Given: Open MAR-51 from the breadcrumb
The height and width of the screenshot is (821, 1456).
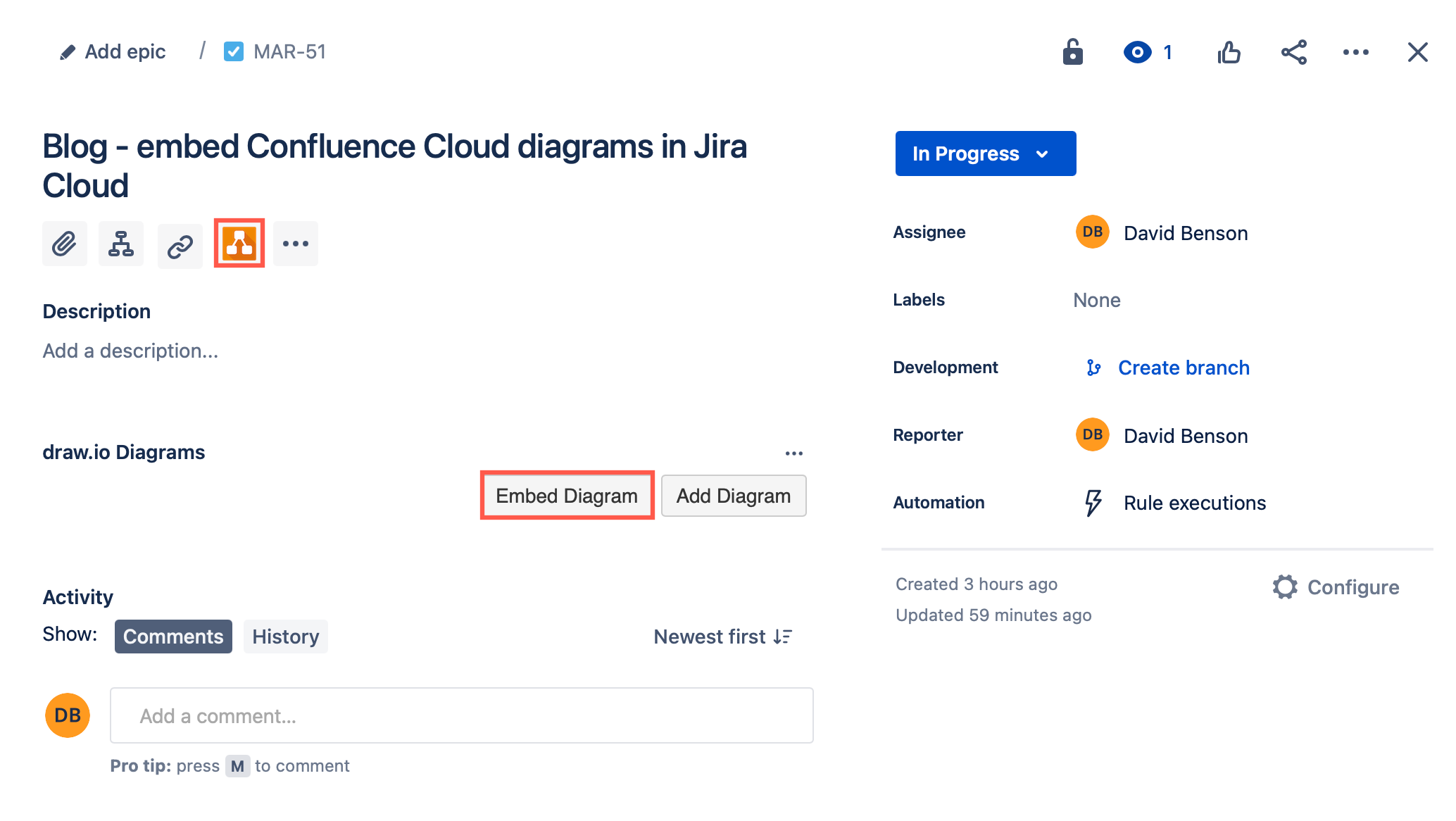Looking at the screenshot, I should [289, 51].
